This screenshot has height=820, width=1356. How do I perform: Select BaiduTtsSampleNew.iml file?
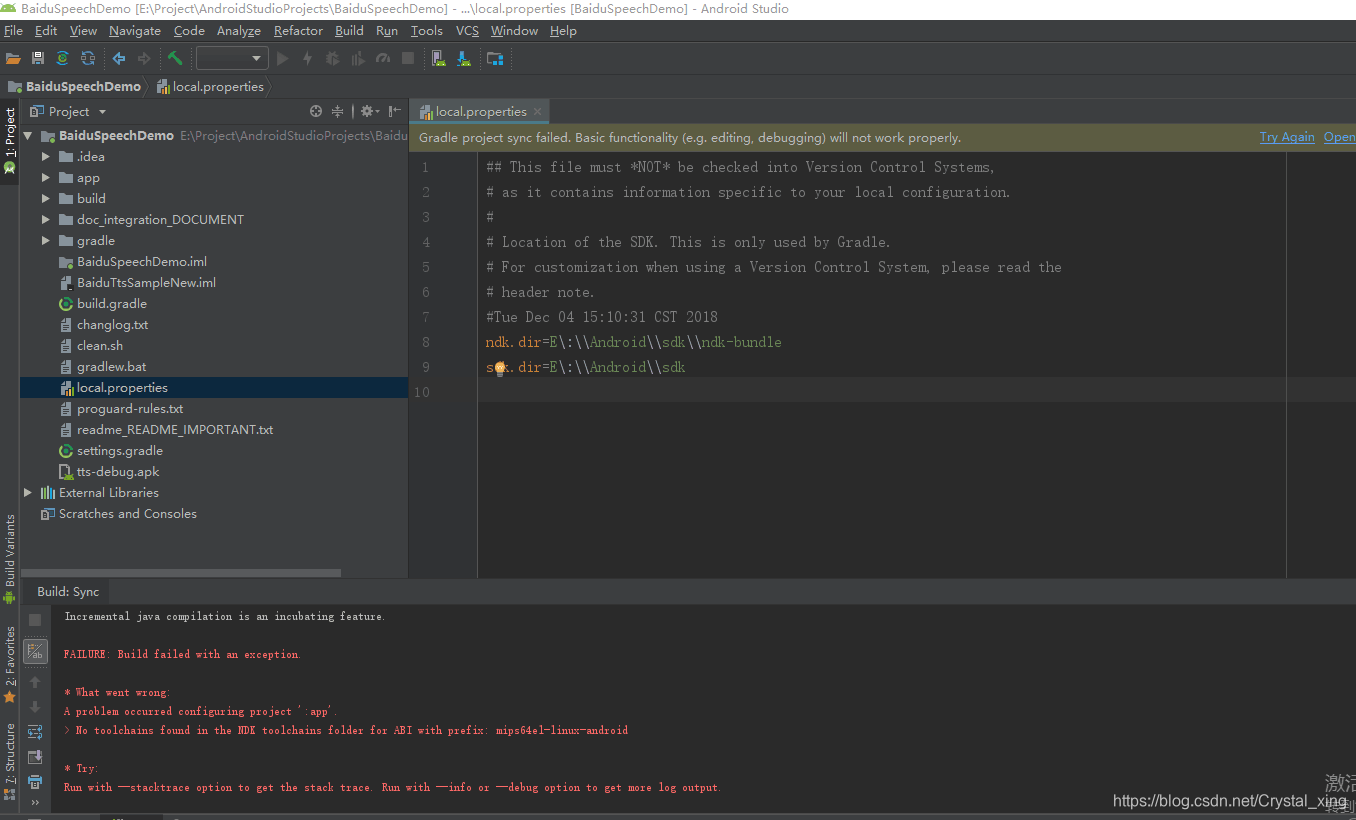(x=146, y=282)
